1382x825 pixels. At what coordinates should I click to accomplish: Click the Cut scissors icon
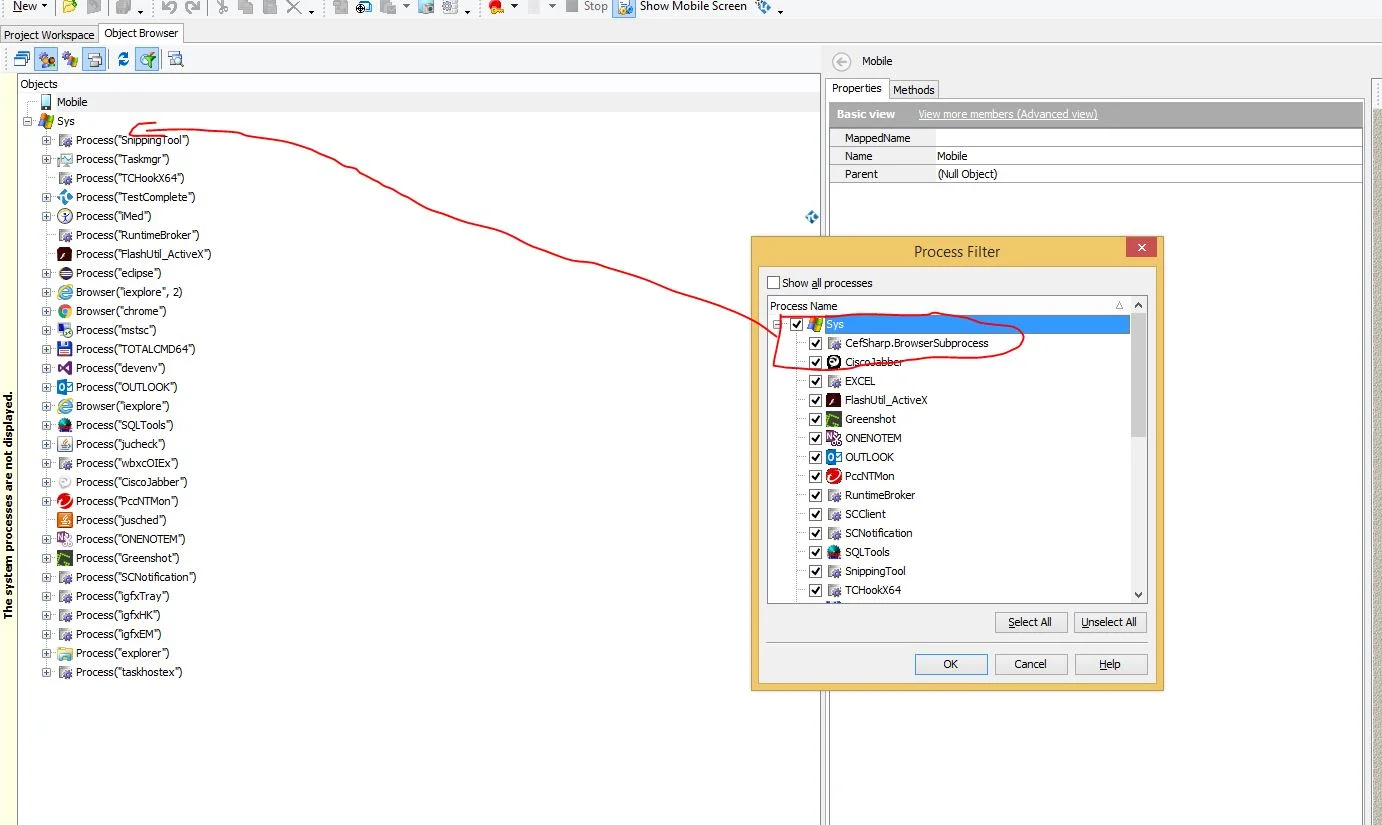click(222, 8)
